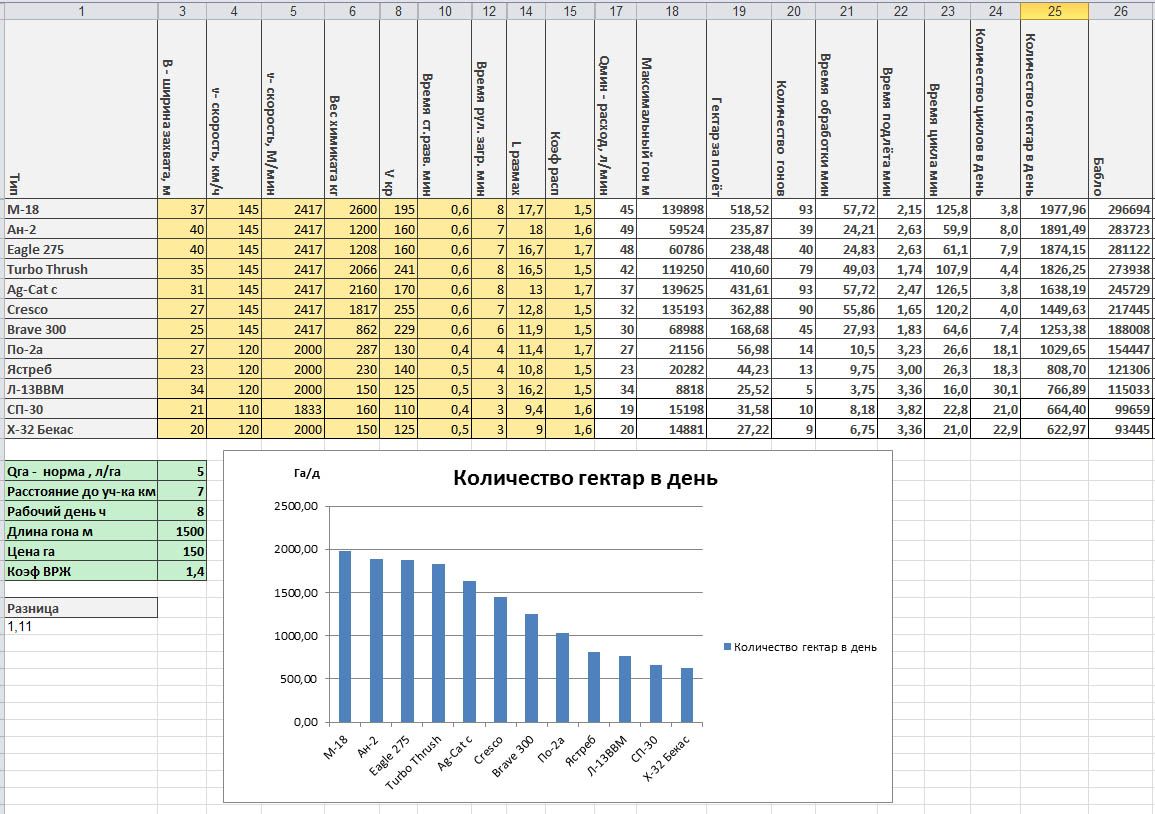Select the Коэф ВРЖ value 1,4

[182, 571]
